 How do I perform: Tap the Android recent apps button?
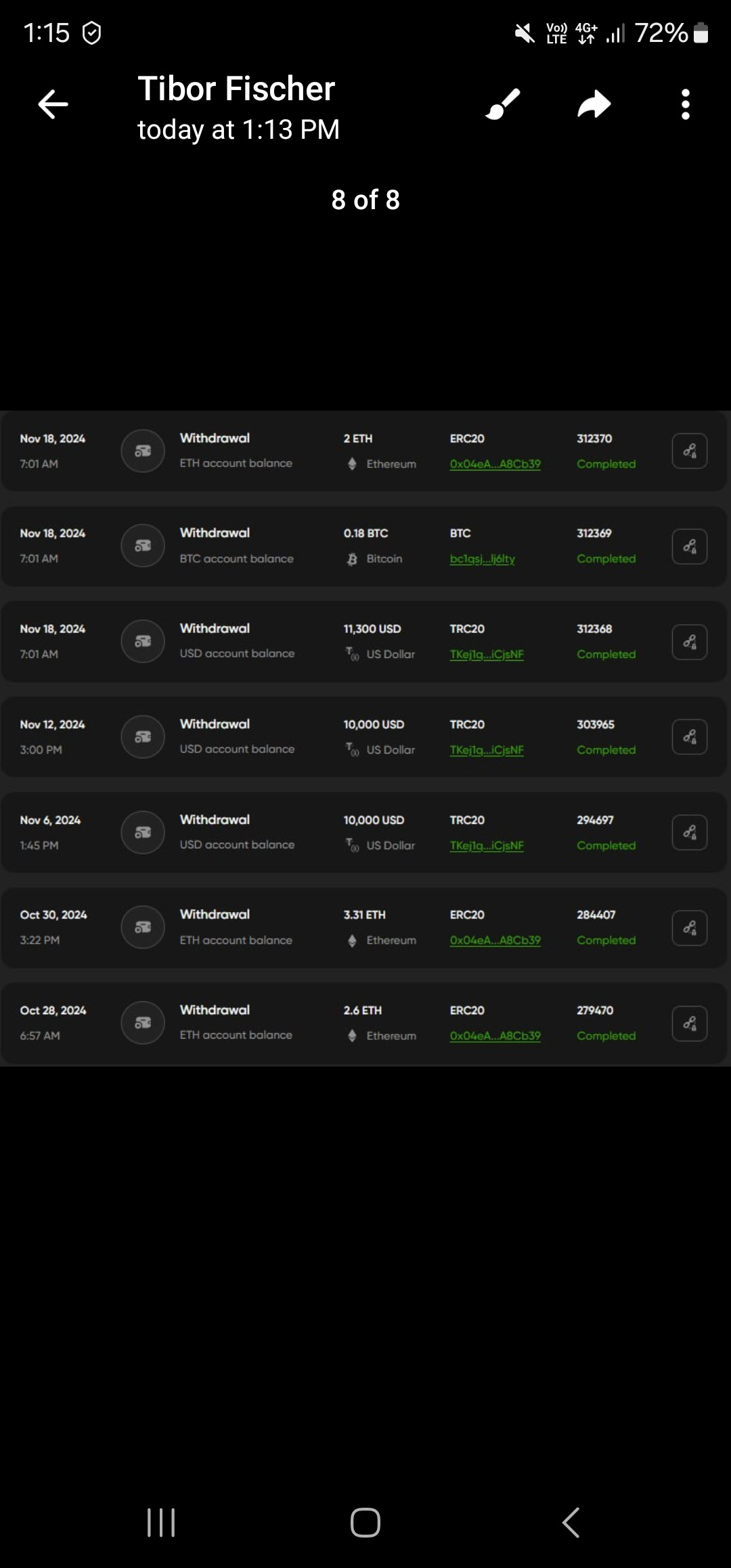pyautogui.click(x=161, y=1523)
